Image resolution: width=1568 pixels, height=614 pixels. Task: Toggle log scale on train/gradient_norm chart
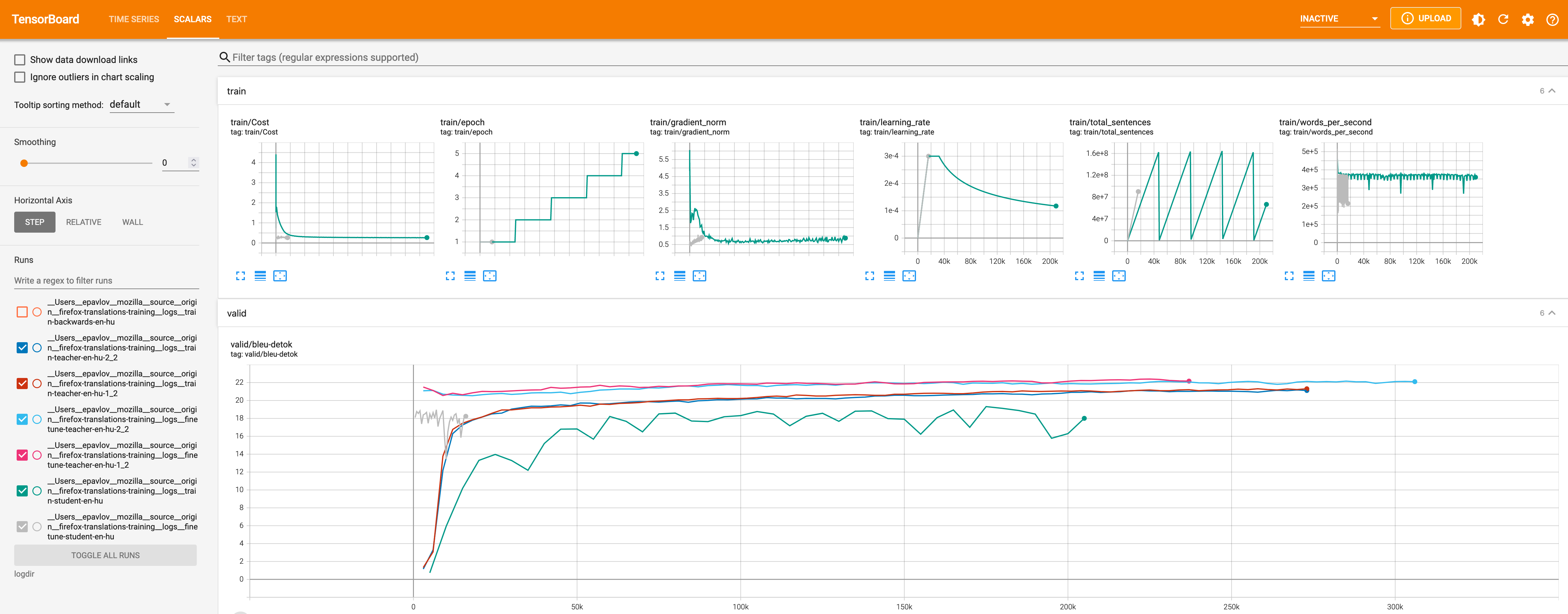pyautogui.click(x=680, y=276)
